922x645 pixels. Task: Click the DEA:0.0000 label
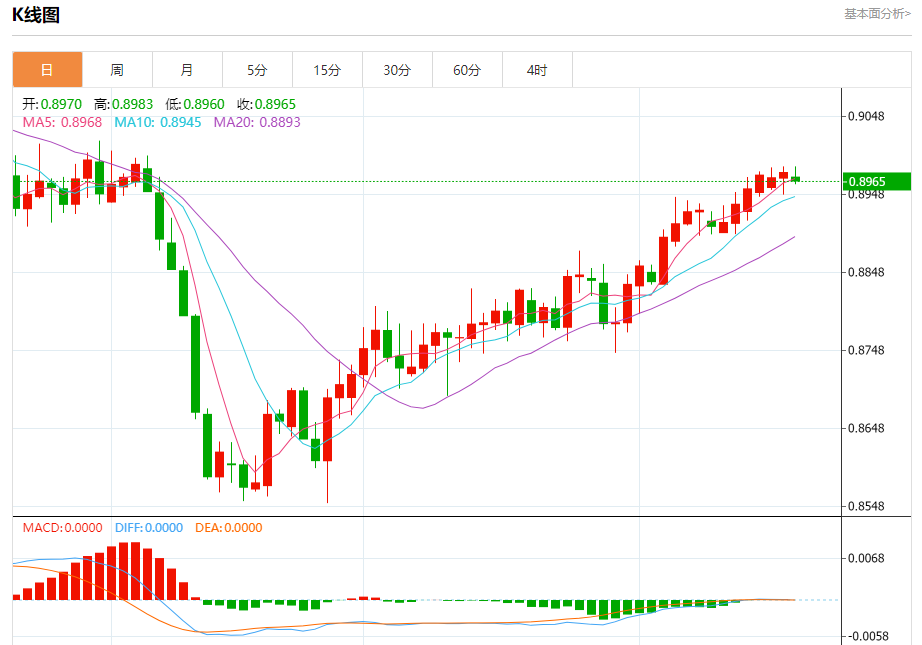click(x=229, y=527)
